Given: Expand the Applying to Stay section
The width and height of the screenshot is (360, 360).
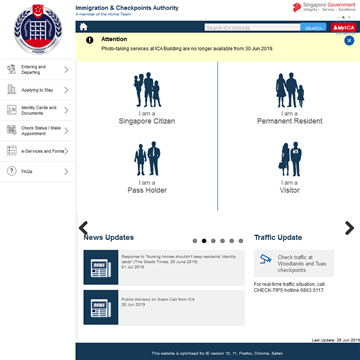Looking at the screenshot, I should tap(38, 90).
